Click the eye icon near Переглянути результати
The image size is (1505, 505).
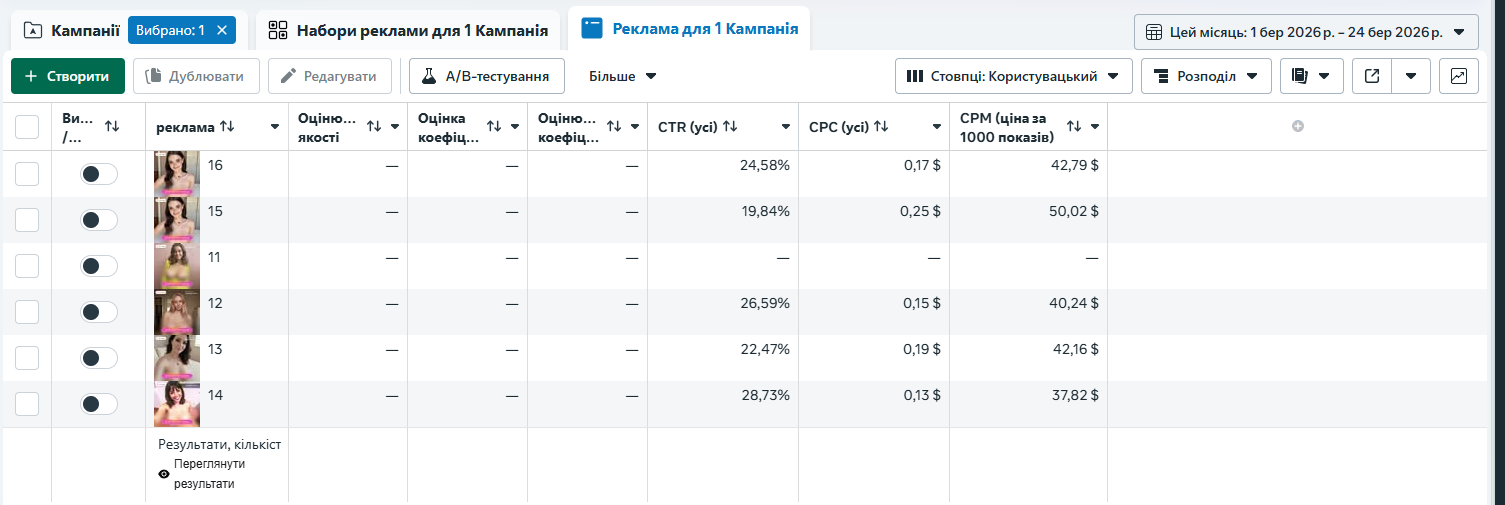(164, 474)
